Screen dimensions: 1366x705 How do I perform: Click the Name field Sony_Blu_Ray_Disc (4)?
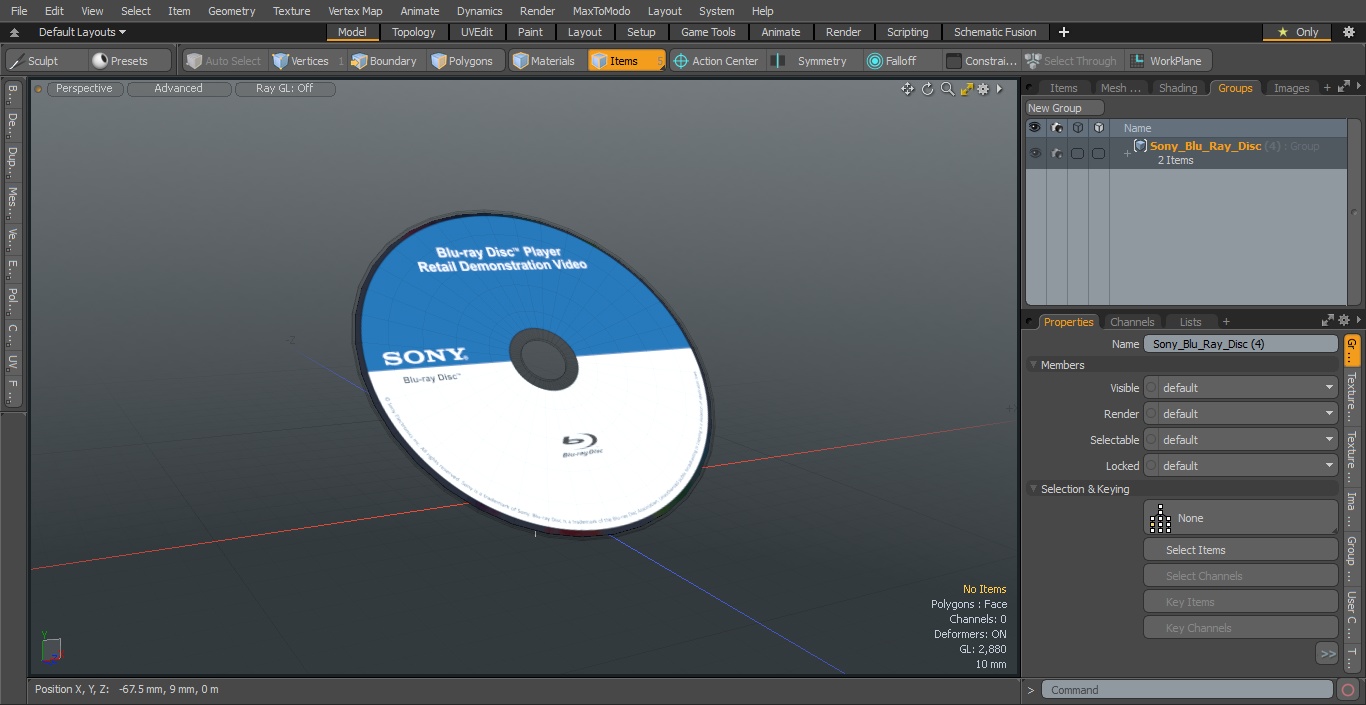pos(1241,344)
